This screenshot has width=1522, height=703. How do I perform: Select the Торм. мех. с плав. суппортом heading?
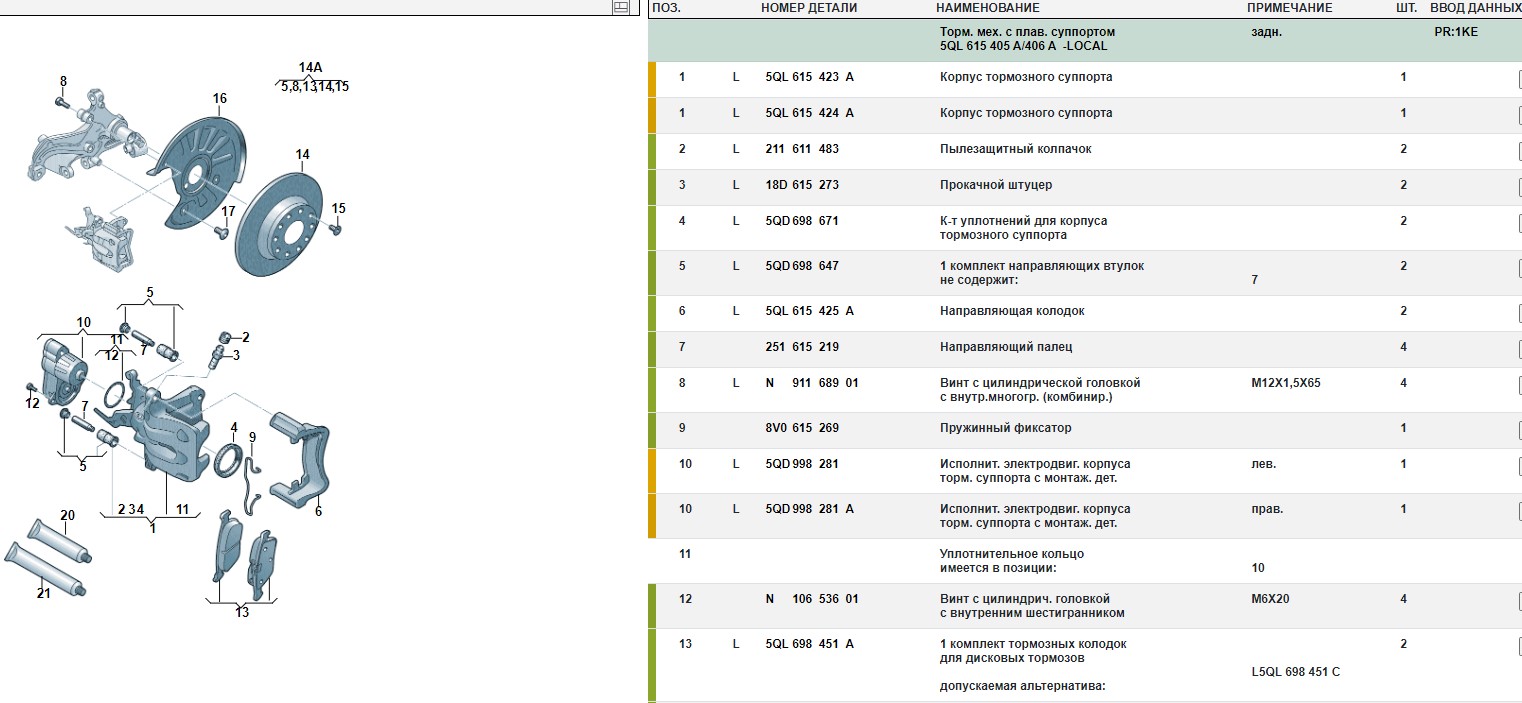pos(1027,32)
